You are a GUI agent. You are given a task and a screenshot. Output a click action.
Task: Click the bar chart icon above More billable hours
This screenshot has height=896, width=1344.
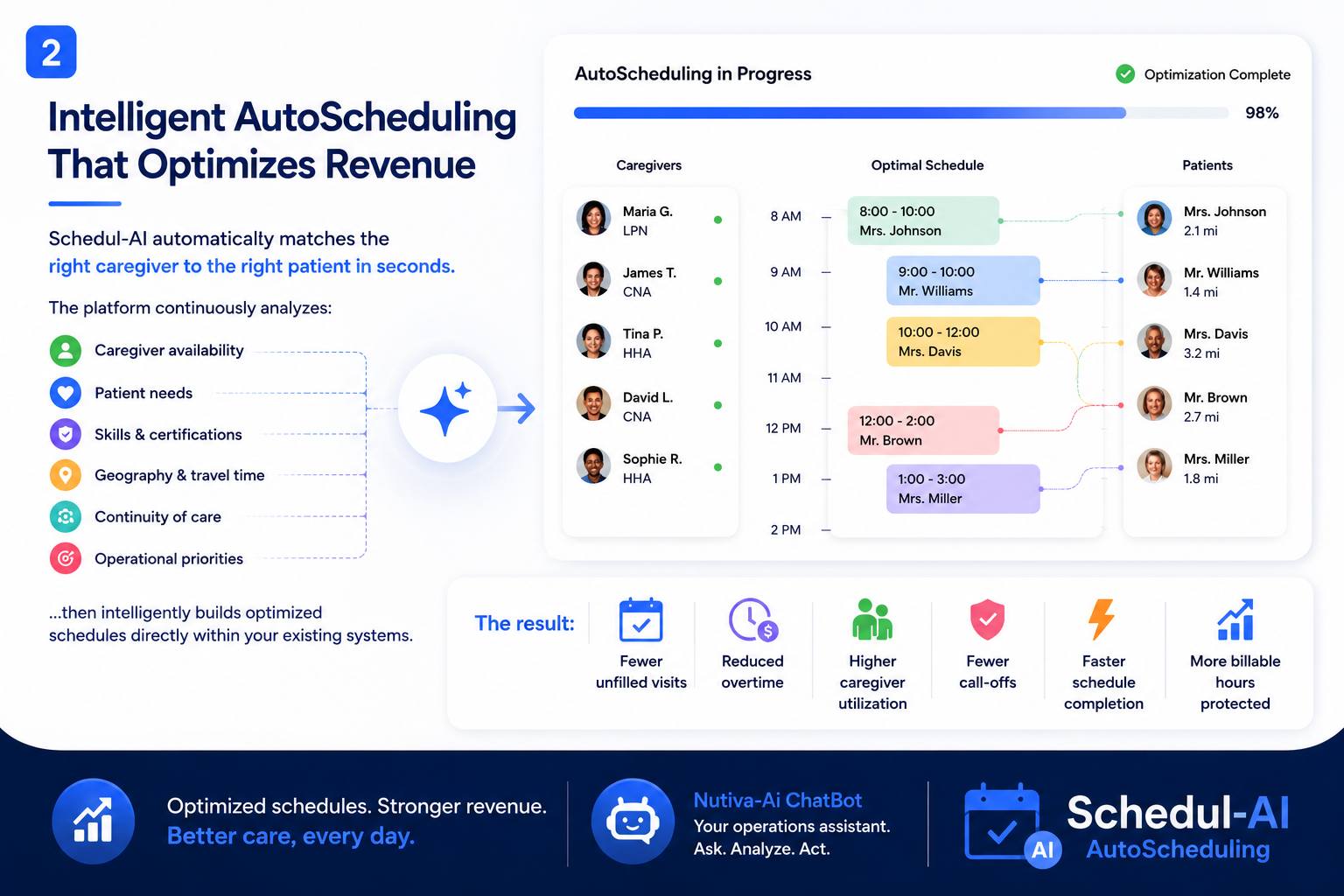(x=1235, y=619)
